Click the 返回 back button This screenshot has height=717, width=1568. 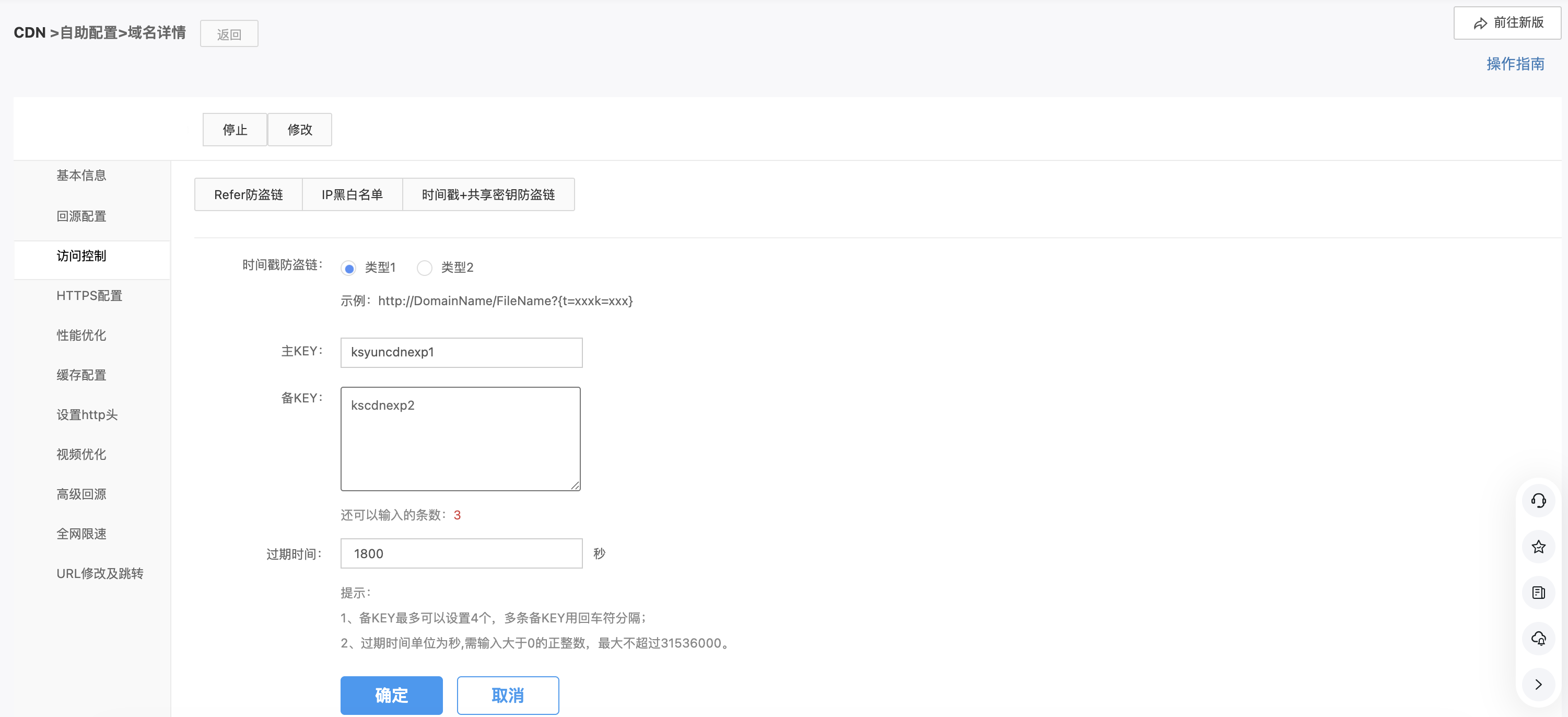[229, 34]
